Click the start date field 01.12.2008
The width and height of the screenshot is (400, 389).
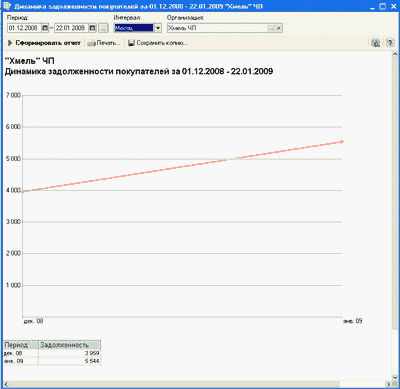(x=24, y=28)
